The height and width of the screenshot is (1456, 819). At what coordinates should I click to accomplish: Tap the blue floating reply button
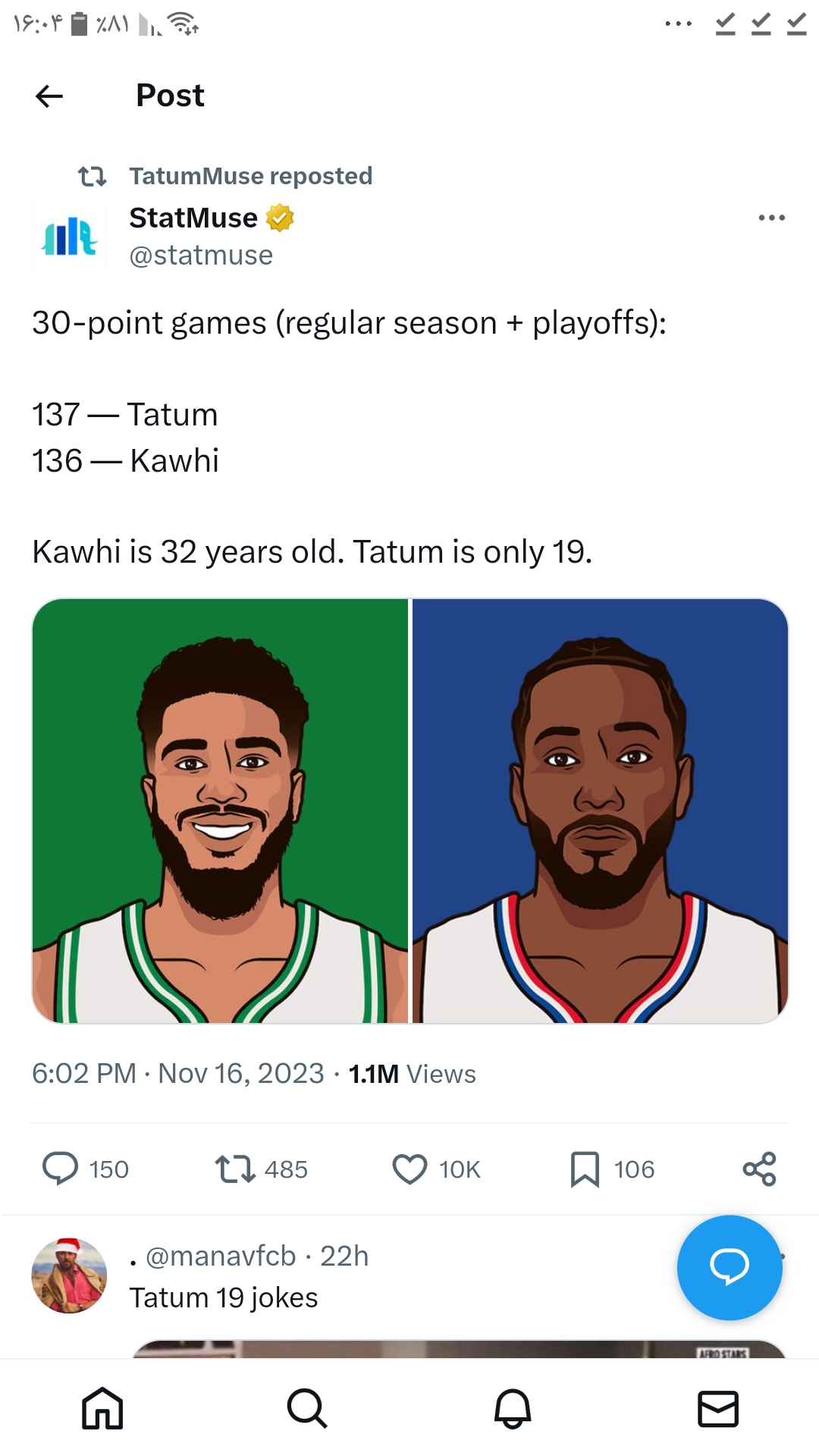(x=730, y=1267)
